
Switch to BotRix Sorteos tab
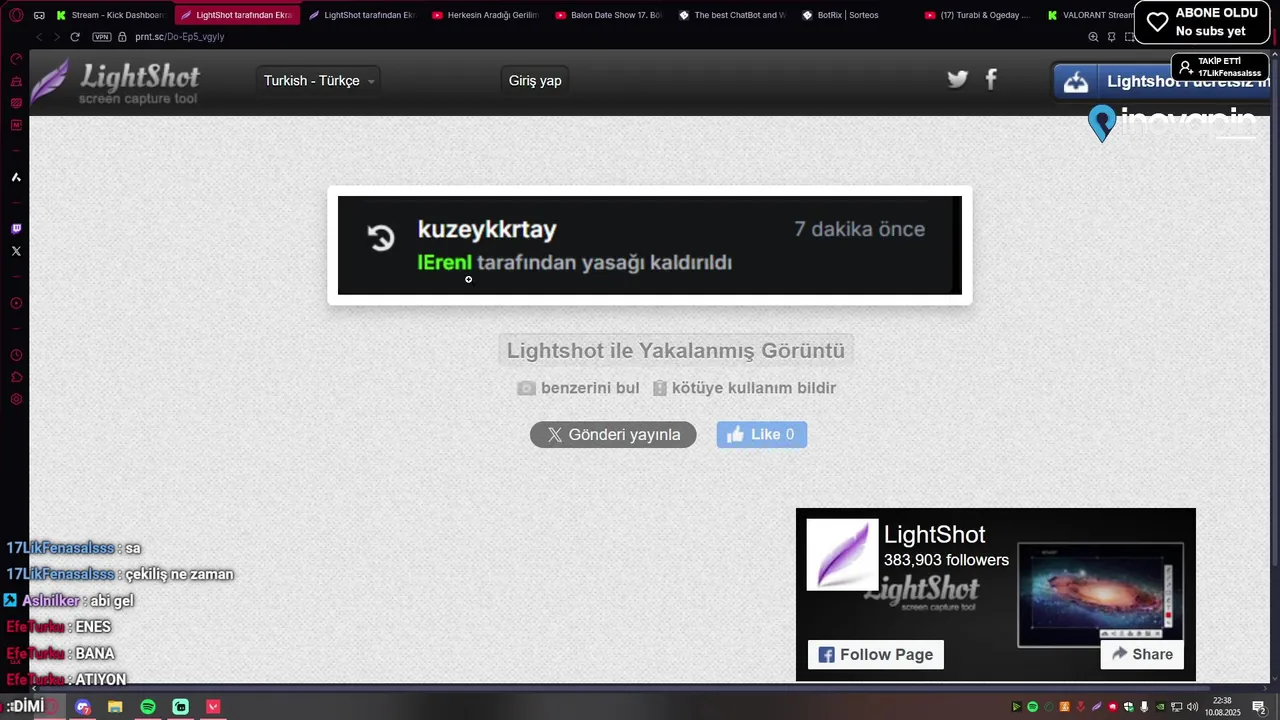[854, 15]
